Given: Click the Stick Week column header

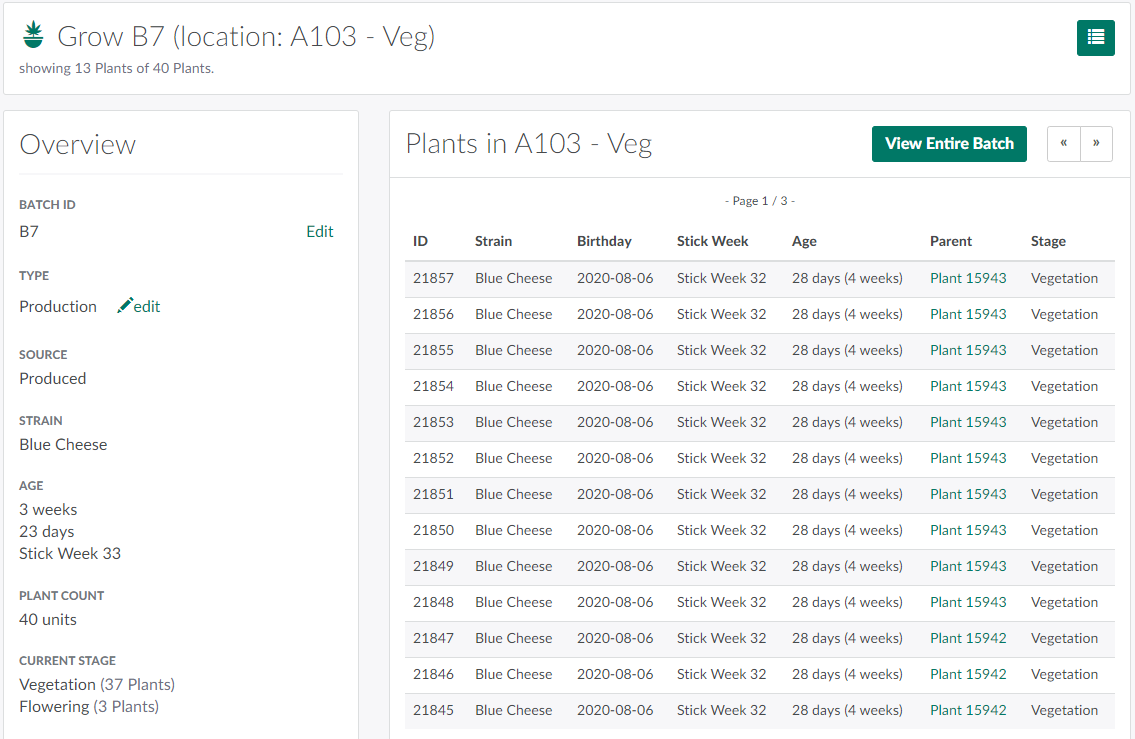Looking at the screenshot, I should [x=712, y=241].
